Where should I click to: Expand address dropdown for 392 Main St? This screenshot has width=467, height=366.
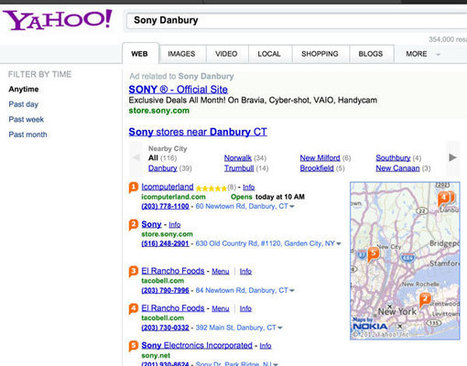pos(280,328)
